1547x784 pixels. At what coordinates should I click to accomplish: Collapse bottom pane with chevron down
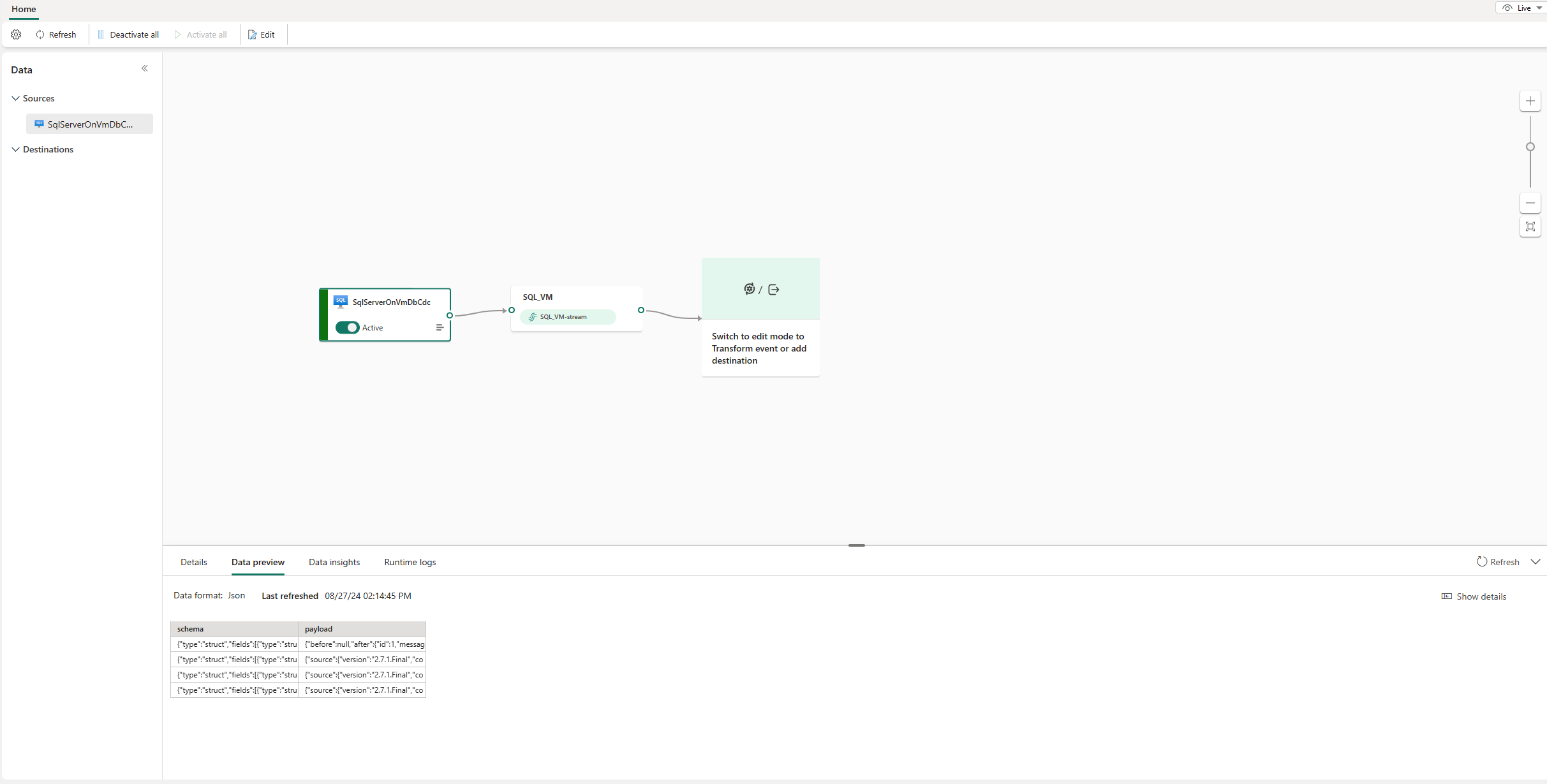(1536, 562)
